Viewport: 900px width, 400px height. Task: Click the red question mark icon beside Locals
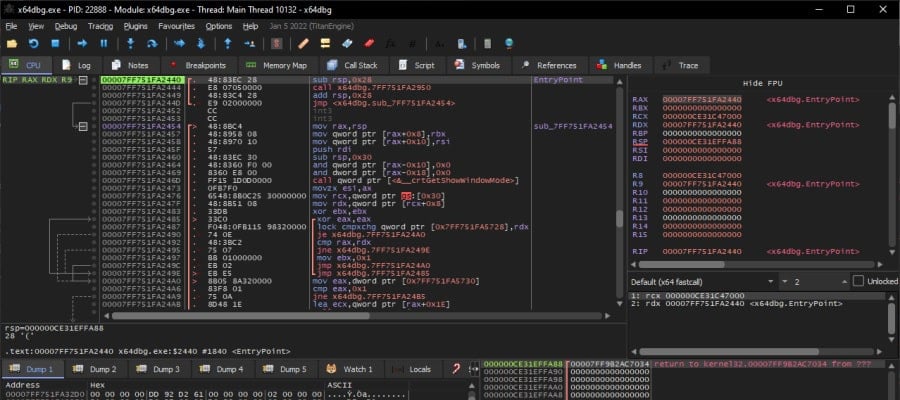456,369
